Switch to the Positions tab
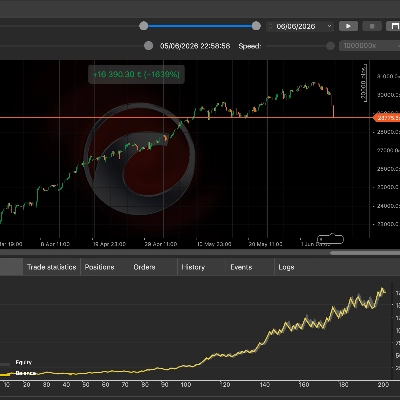Screen dimensions: 400x400 coord(99,267)
